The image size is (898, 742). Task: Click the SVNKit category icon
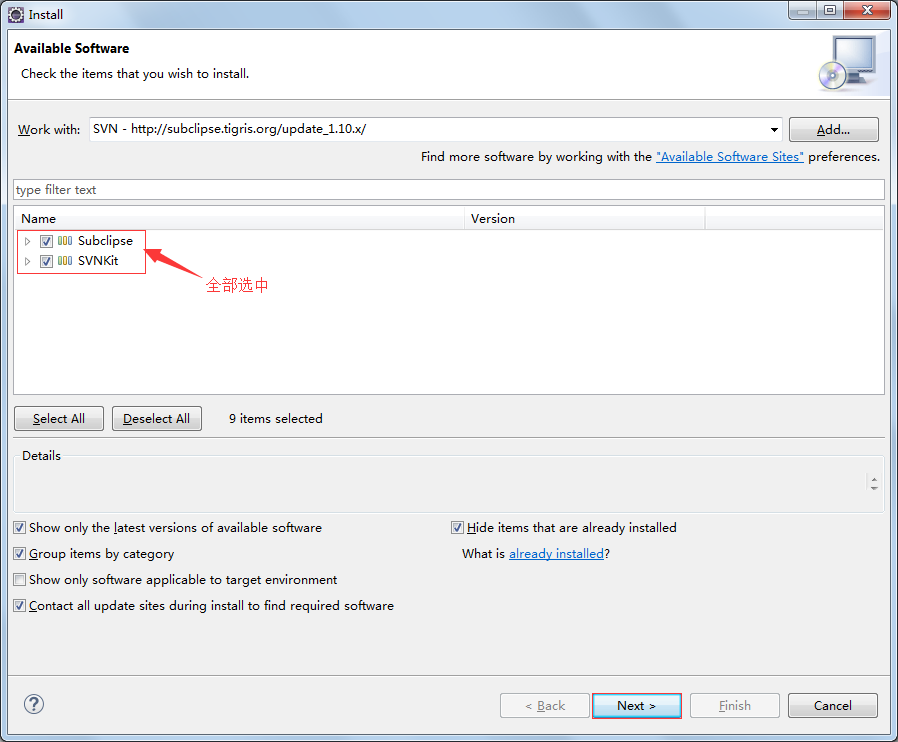(65, 261)
